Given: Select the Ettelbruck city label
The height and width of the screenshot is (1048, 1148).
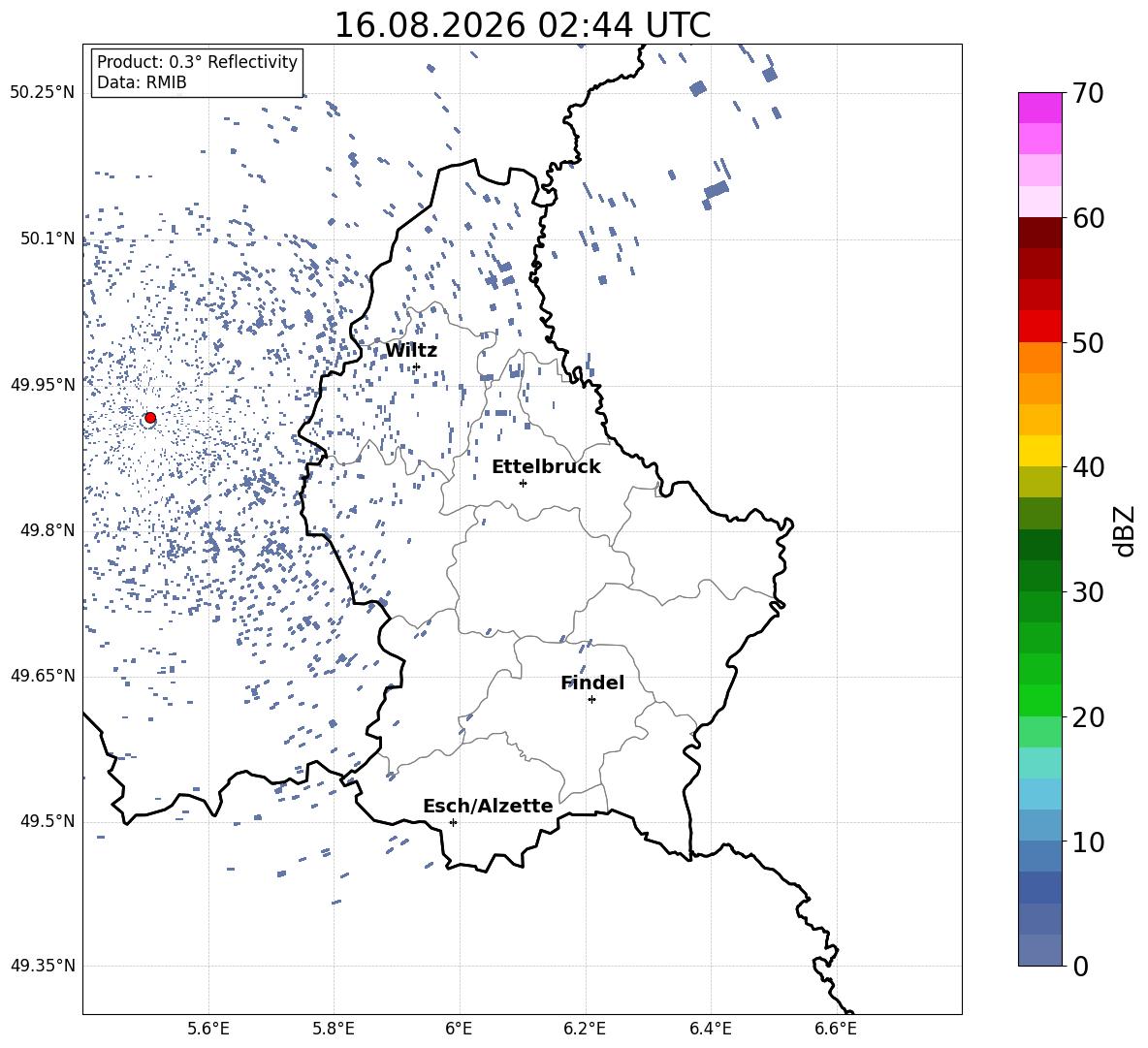Looking at the screenshot, I should [x=546, y=467].
